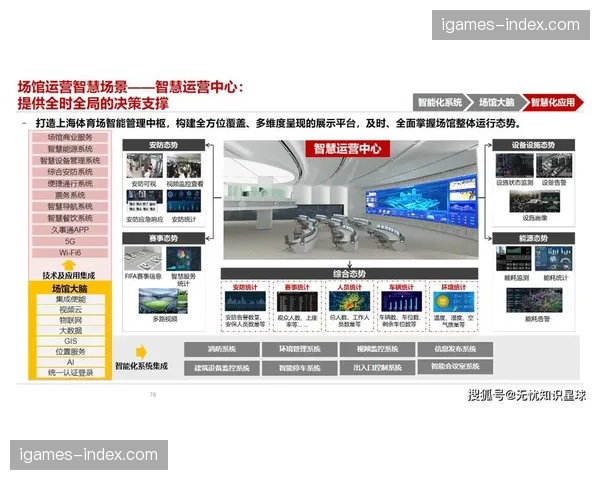Open the 能耗统计 thumbnail
The width and height of the screenshot is (600, 480).
pyautogui.click(x=553, y=258)
